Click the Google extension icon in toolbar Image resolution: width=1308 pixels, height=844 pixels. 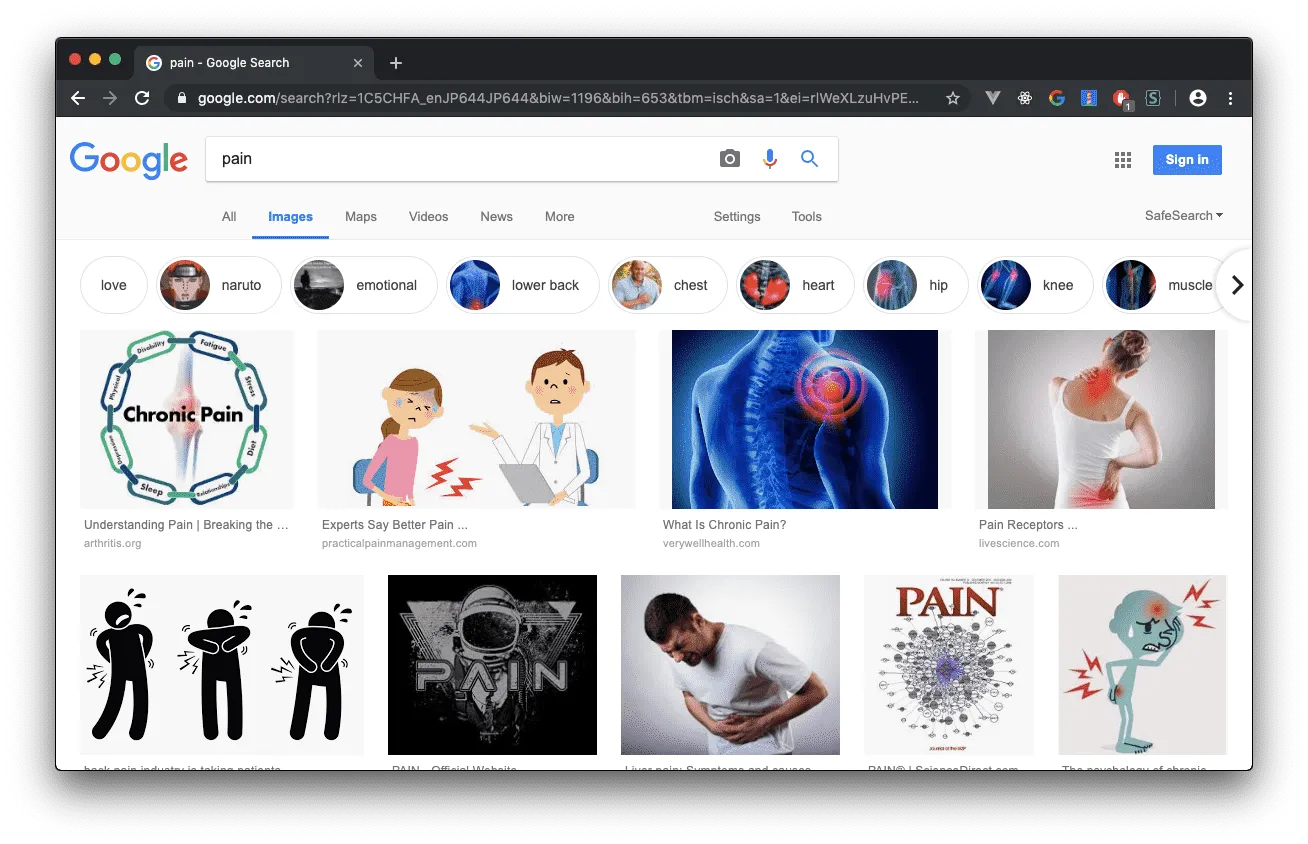click(1057, 98)
